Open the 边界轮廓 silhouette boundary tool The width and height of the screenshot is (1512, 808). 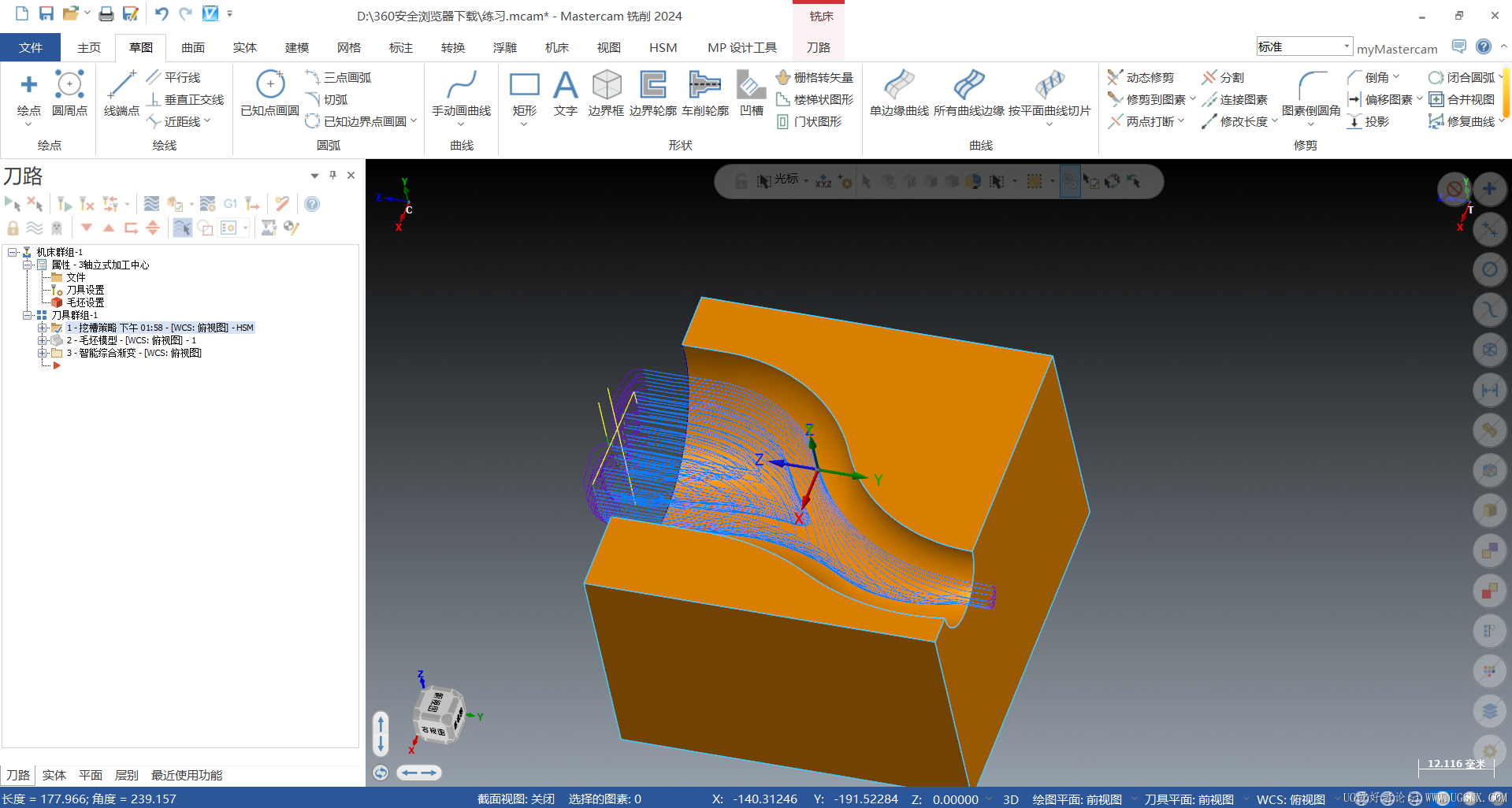click(x=652, y=93)
